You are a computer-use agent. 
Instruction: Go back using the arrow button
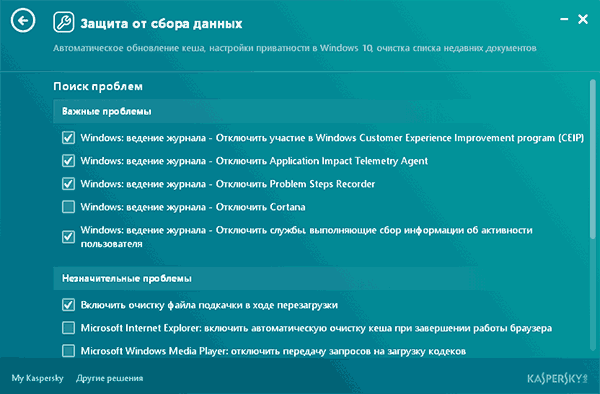[x=23, y=21]
